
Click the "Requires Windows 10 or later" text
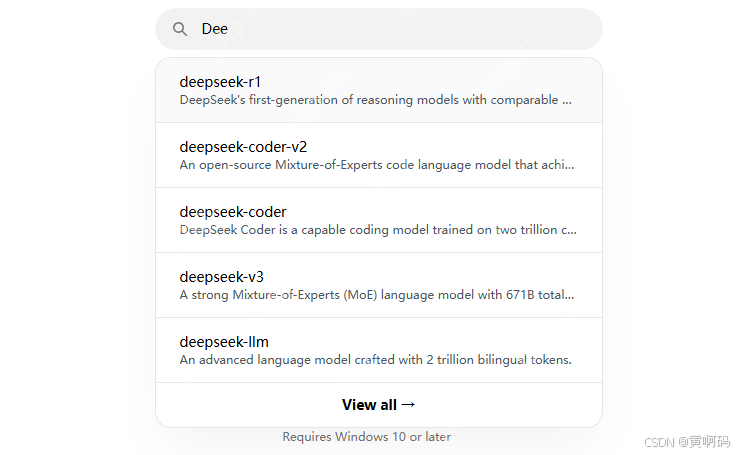pos(367,437)
